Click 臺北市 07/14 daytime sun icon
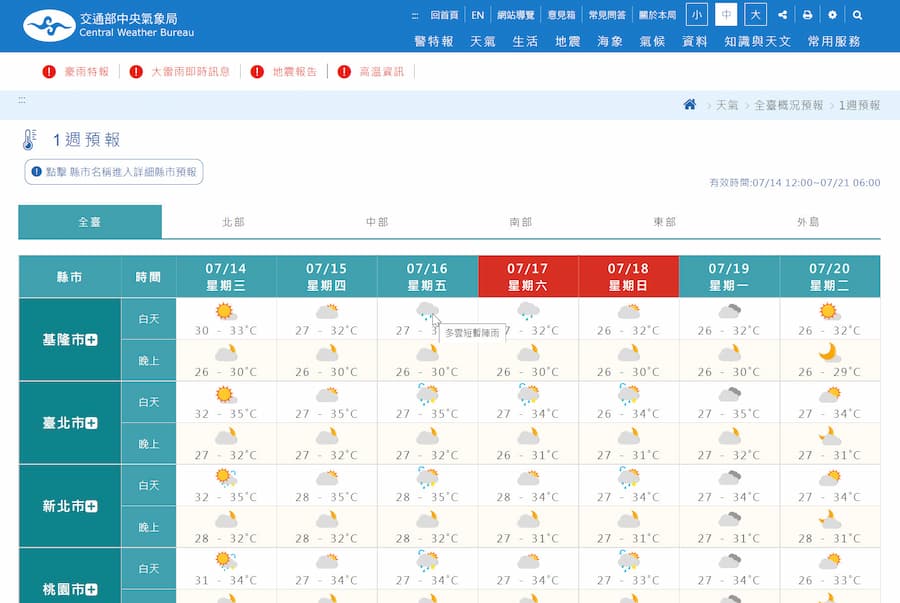The height and width of the screenshot is (603, 900). (x=226, y=395)
